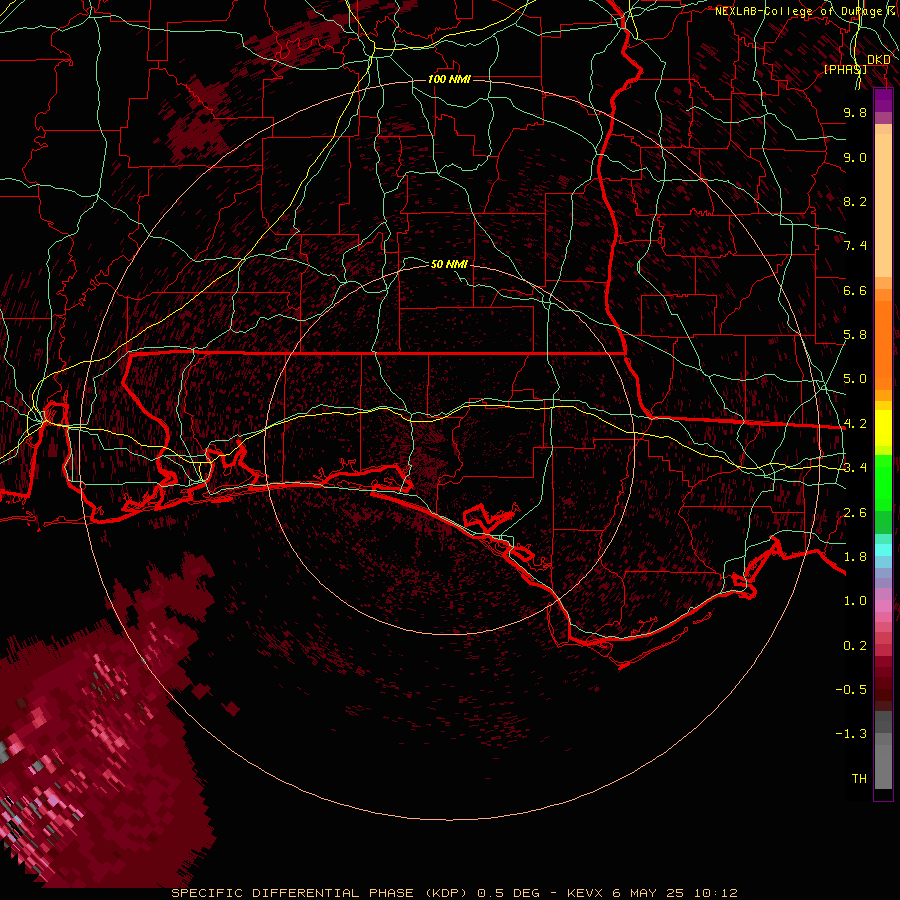Select the -1.3 scale value

coord(851,734)
